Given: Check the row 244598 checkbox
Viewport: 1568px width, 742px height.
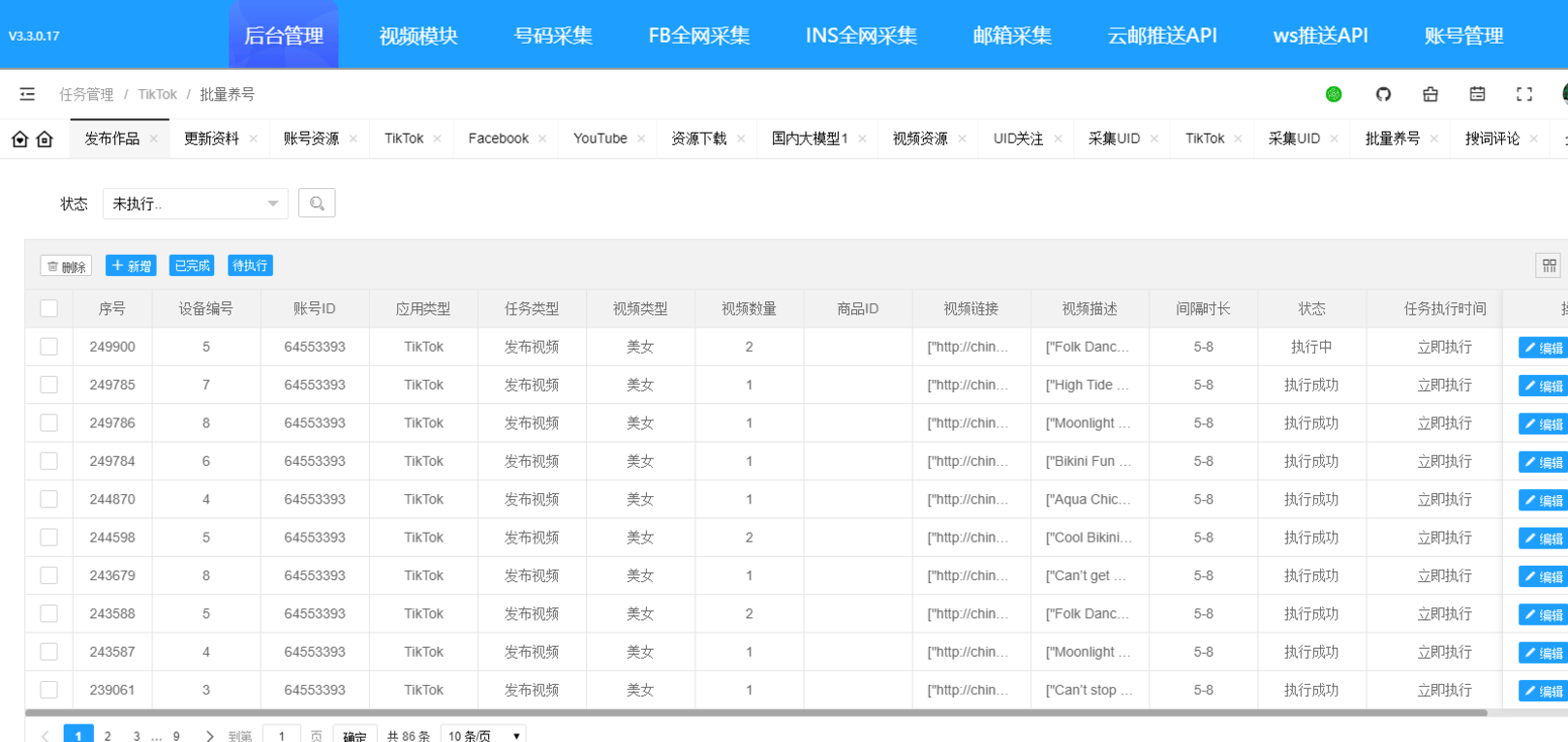Looking at the screenshot, I should (48, 538).
